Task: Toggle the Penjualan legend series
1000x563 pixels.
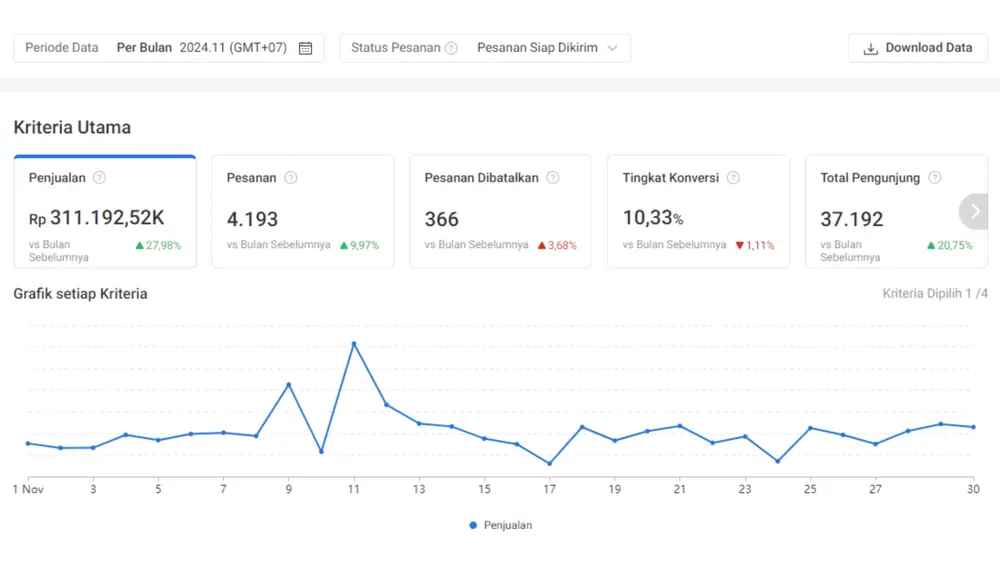Action: coord(500,525)
